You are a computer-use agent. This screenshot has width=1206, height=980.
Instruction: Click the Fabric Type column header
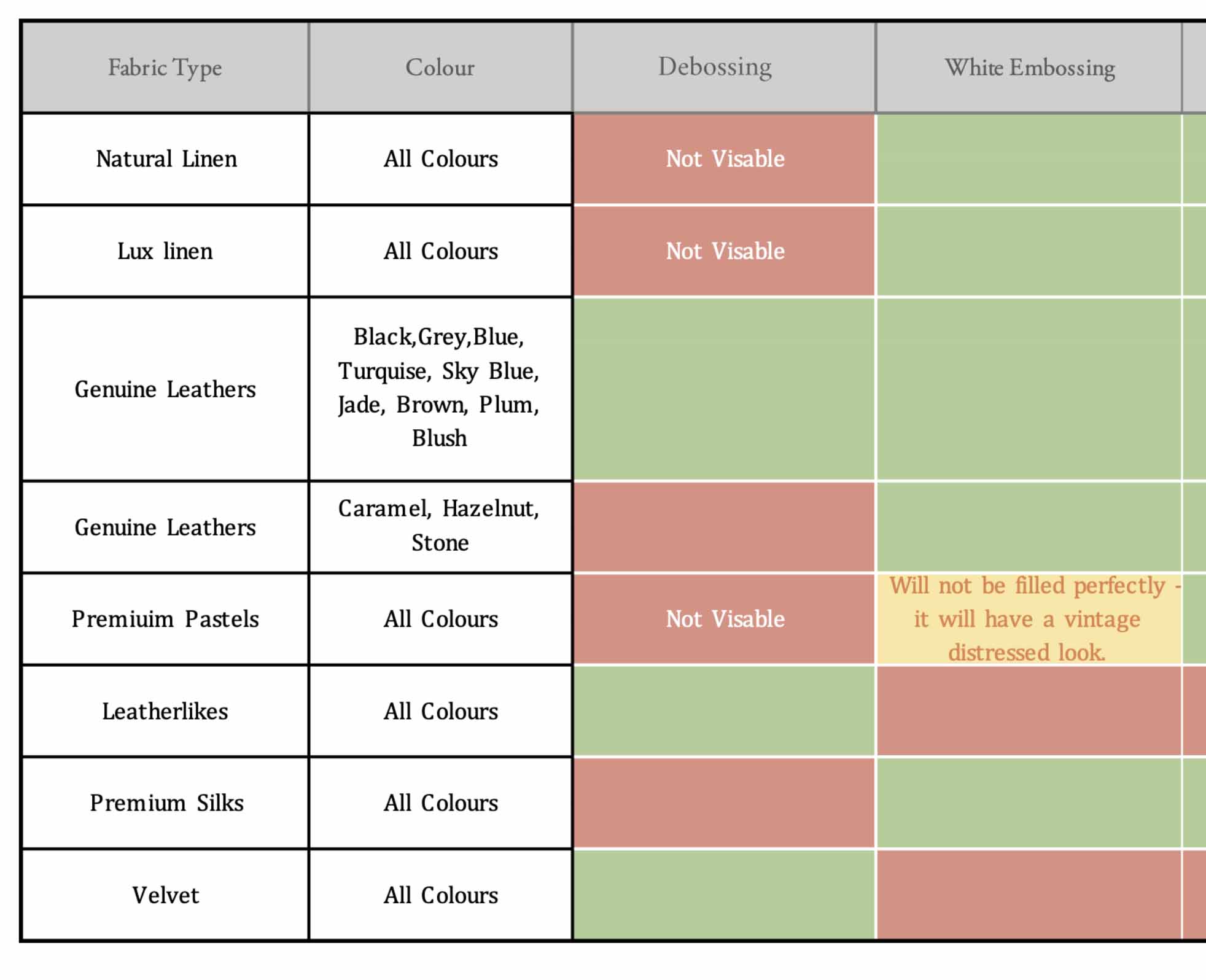tap(165, 68)
